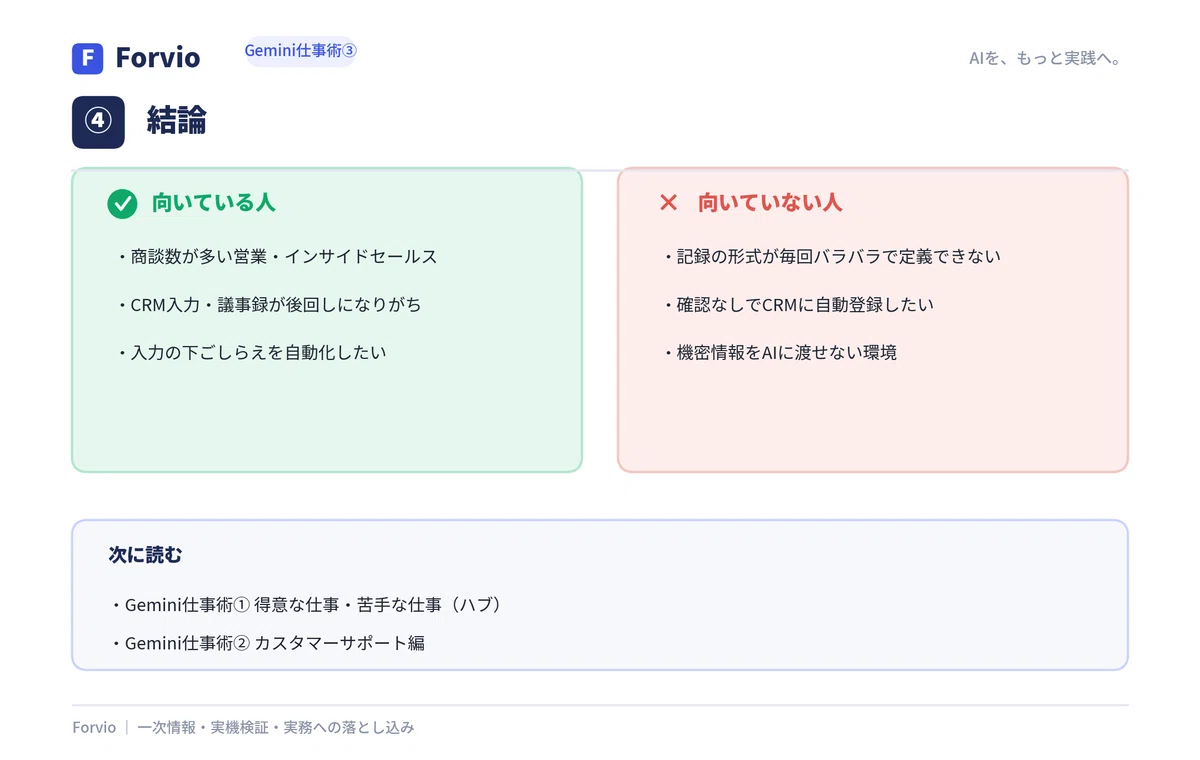Click the footer Forvio 一次情報・実機検証 text
This screenshot has height=760, width=1200.
243,728
